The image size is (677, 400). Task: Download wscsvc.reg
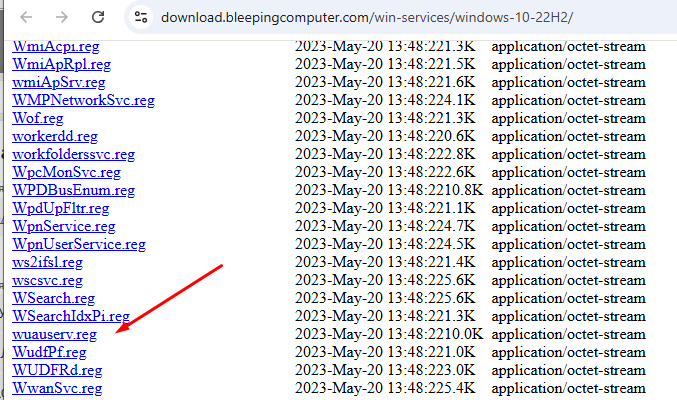[47, 280]
